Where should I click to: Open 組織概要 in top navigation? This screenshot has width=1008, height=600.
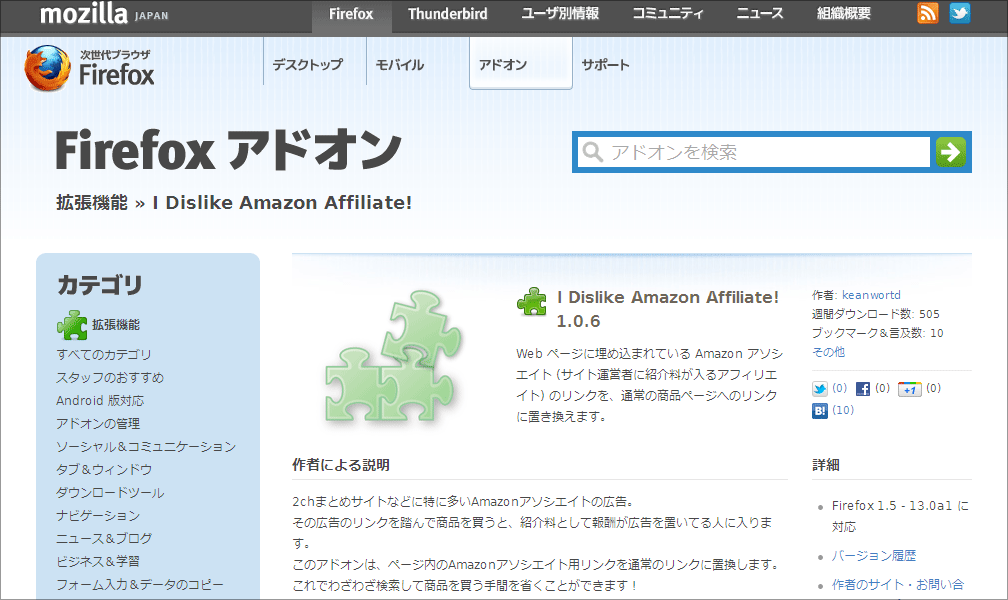click(843, 14)
